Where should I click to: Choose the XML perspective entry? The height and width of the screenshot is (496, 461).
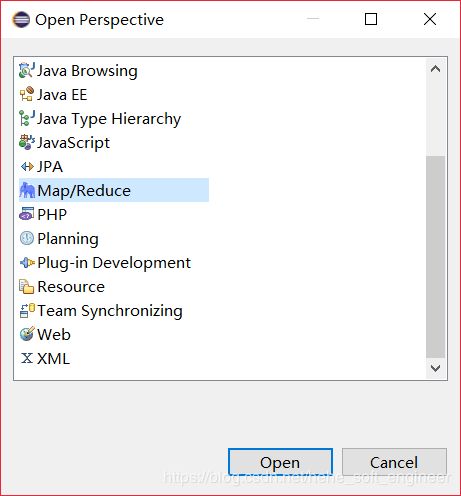45,359
